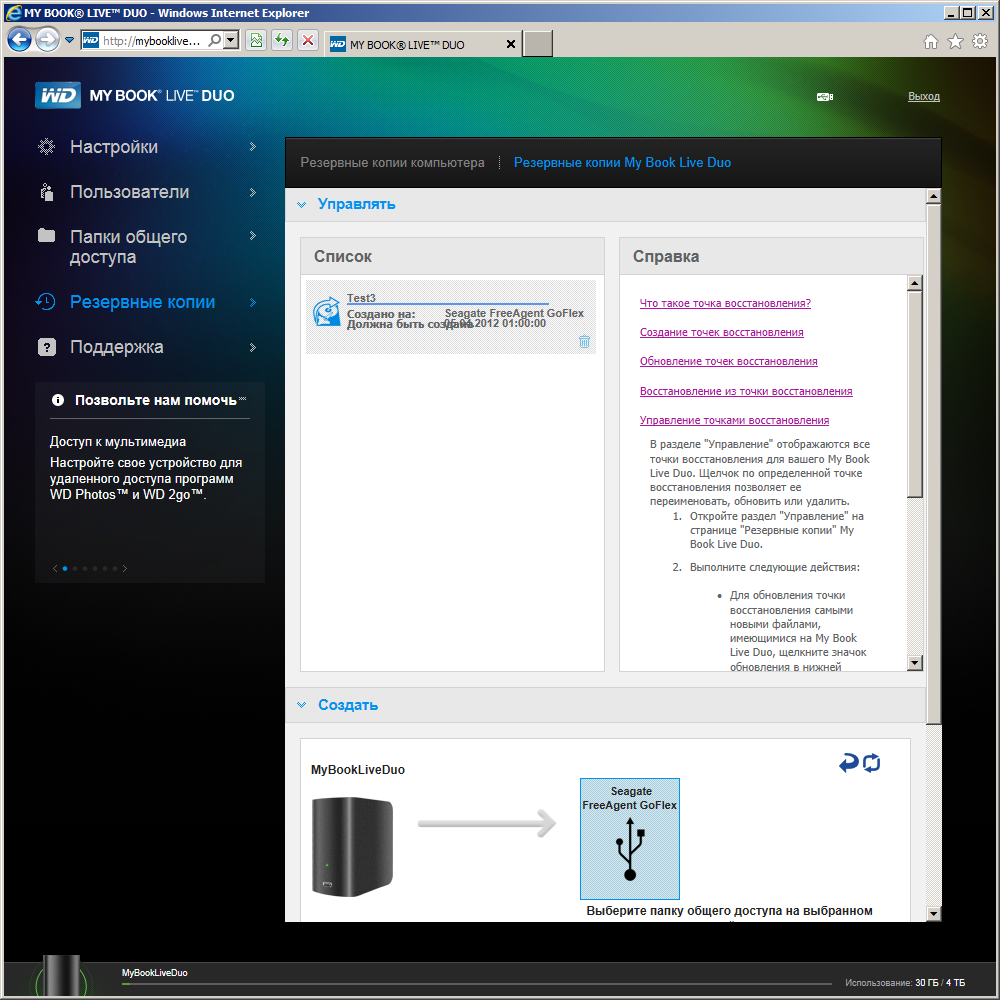Close the MY BOOK LIVE DUO tab
The image size is (1000, 1000).
point(510,44)
